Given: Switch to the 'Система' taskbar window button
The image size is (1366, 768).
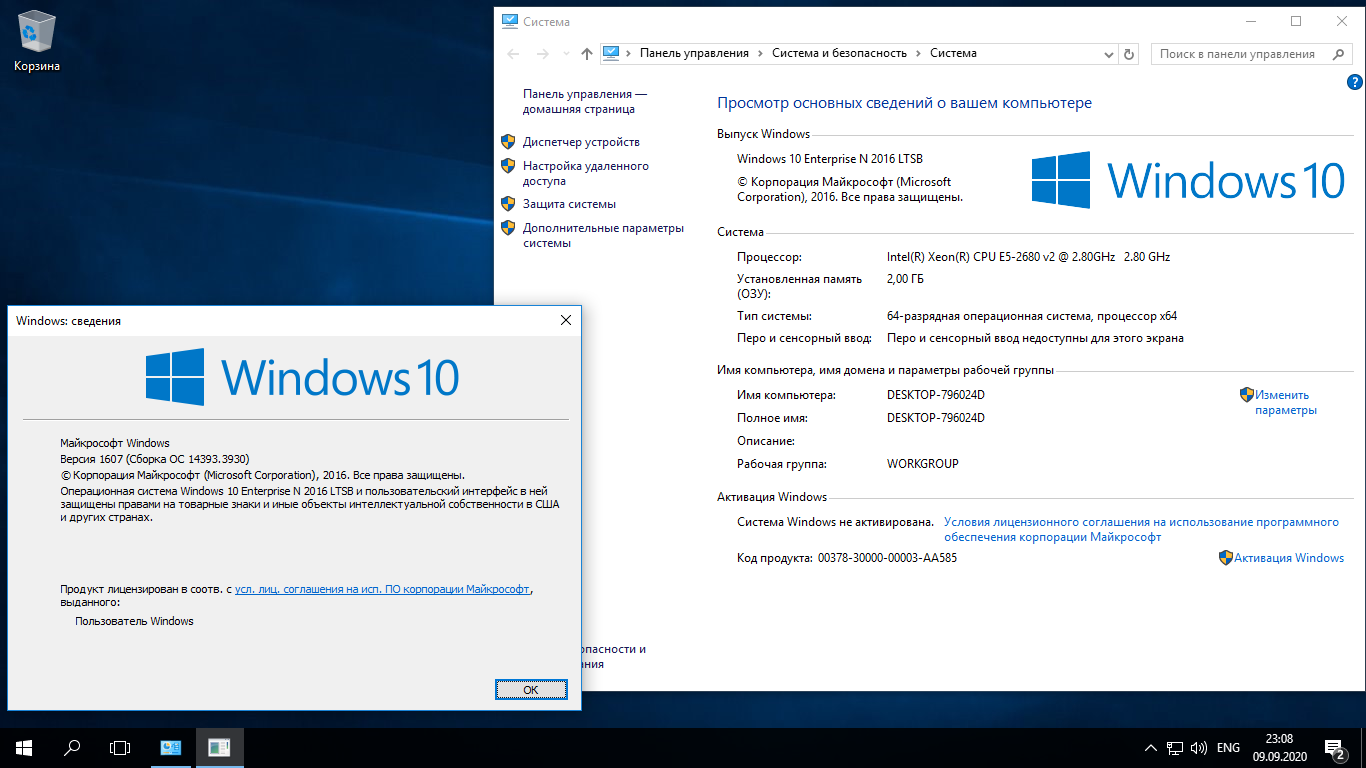Looking at the screenshot, I should pos(171,747).
